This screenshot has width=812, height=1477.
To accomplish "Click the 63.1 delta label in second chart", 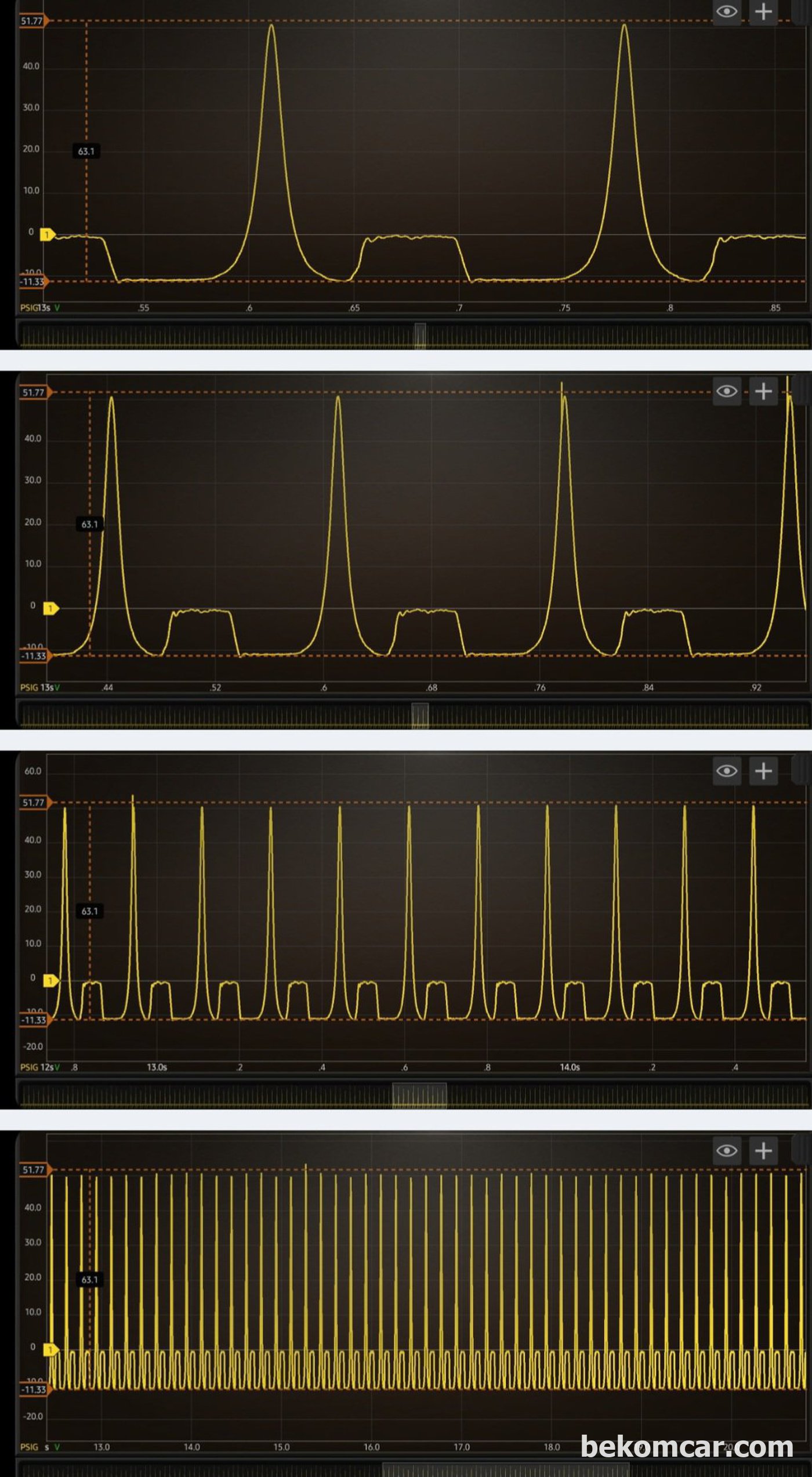I will coord(89,524).
